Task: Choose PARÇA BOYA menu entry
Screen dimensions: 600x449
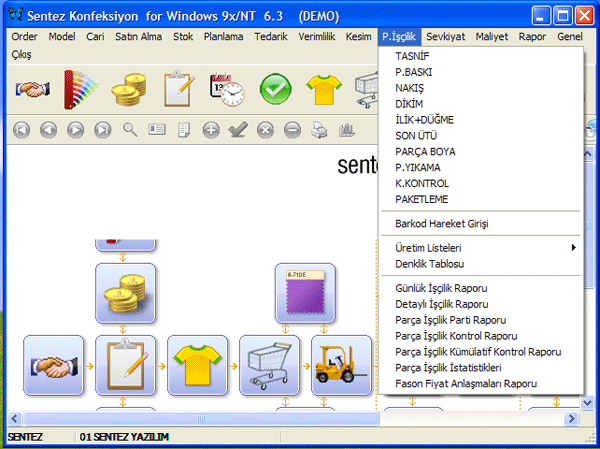Action: pos(482,152)
